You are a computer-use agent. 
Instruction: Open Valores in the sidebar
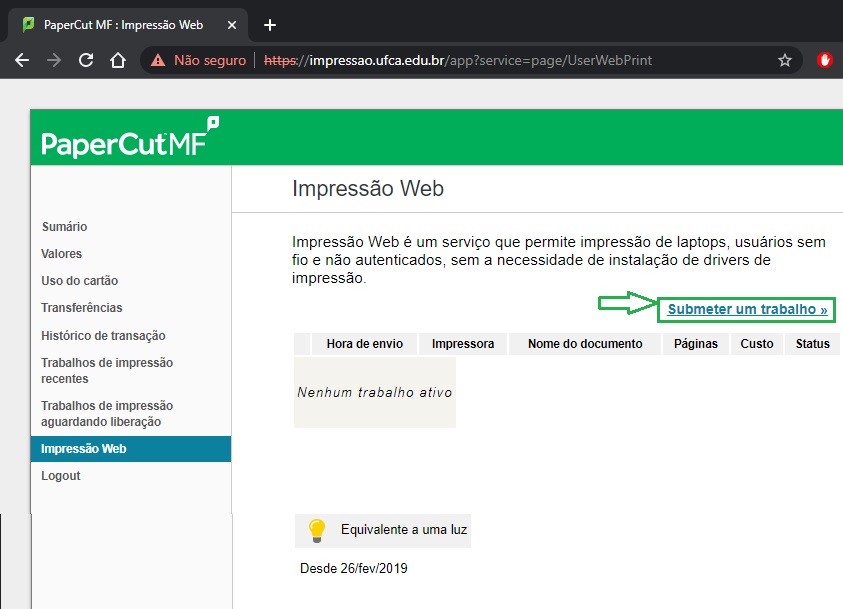[62, 254]
